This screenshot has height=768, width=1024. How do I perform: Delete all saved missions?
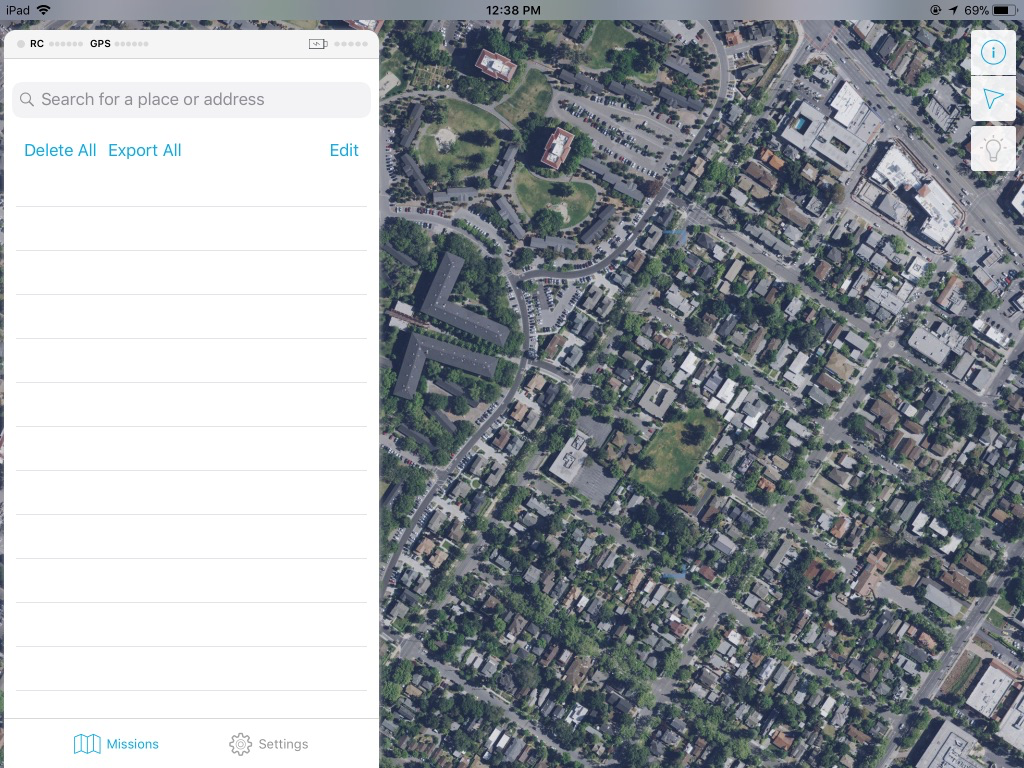(x=60, y=150)
